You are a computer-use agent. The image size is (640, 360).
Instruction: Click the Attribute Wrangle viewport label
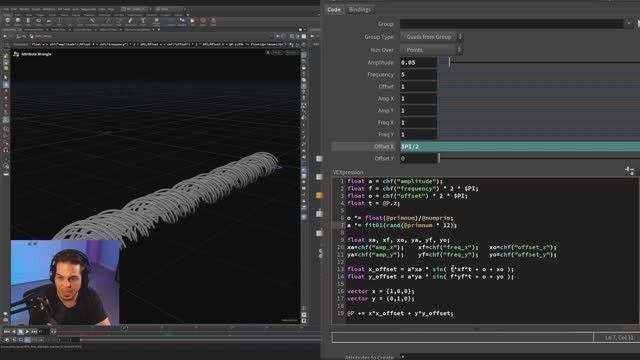(36, 54)
